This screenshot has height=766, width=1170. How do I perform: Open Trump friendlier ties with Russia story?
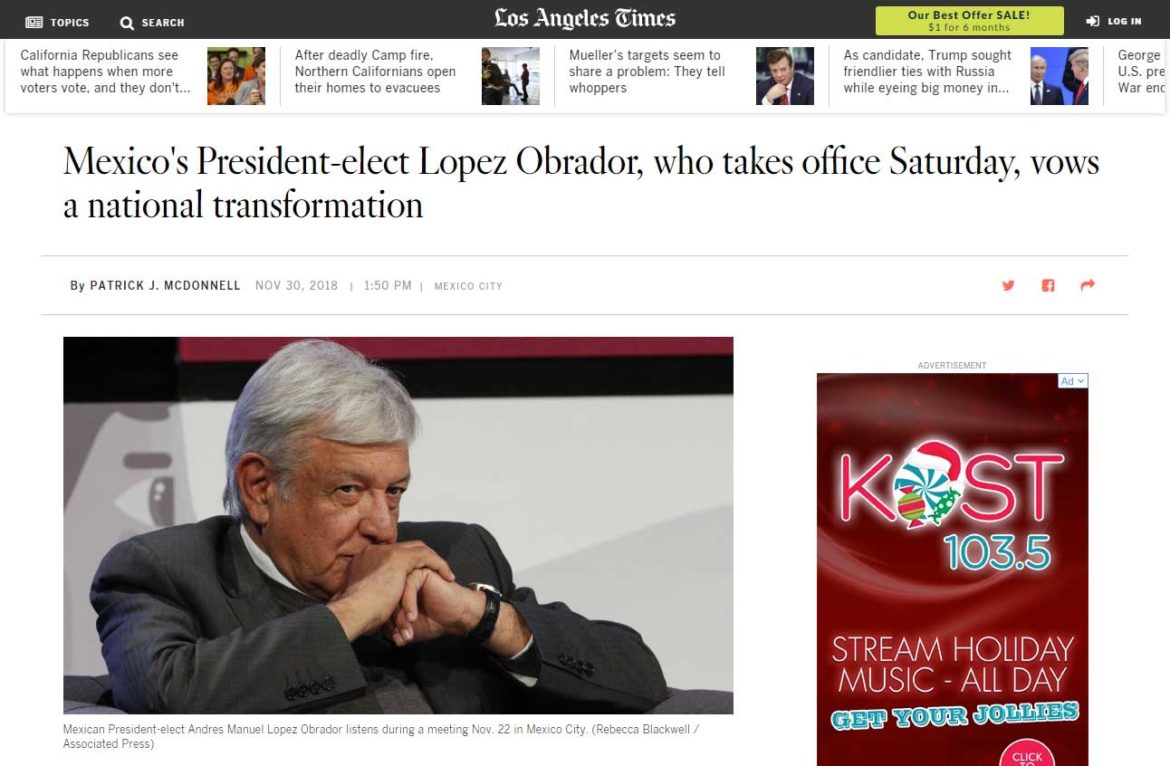click(927, 72)
